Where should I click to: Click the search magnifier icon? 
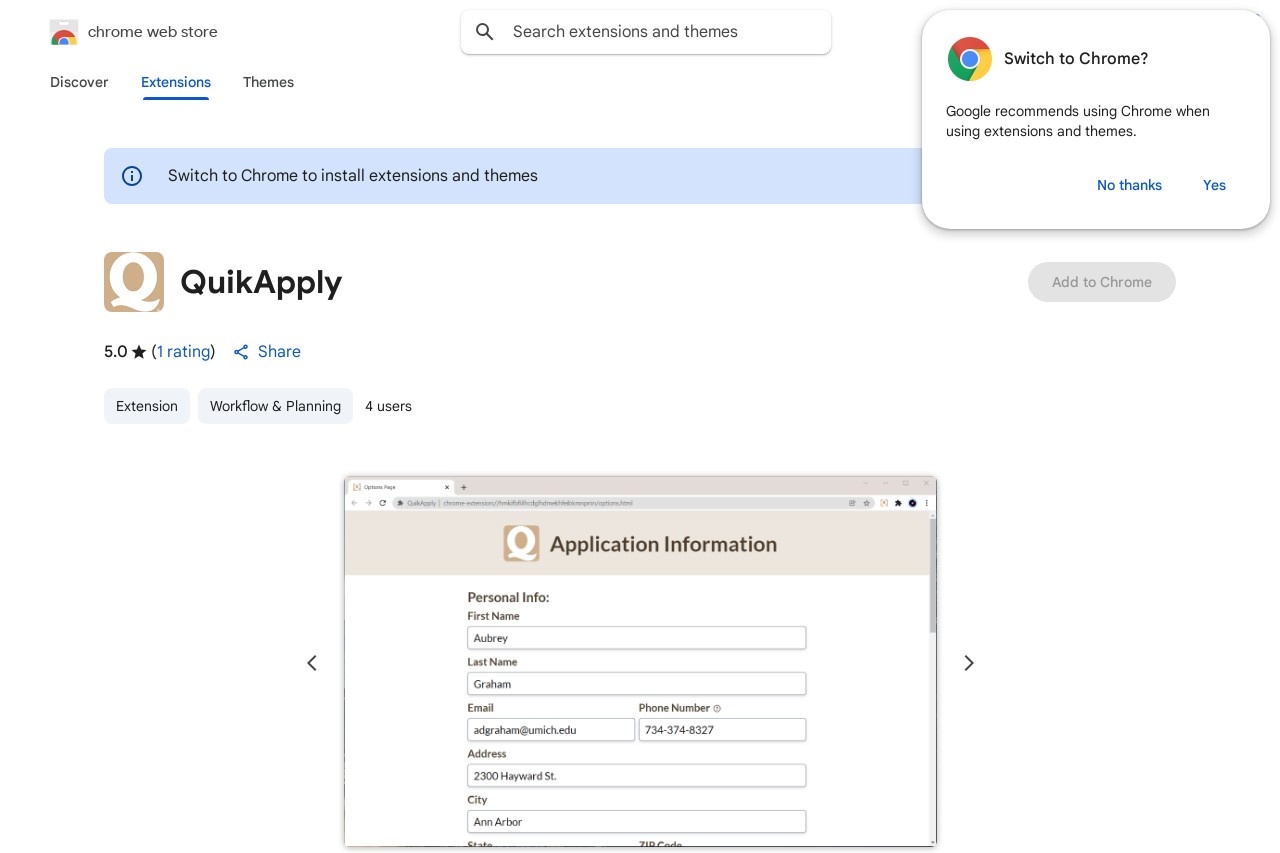point(485,32)
